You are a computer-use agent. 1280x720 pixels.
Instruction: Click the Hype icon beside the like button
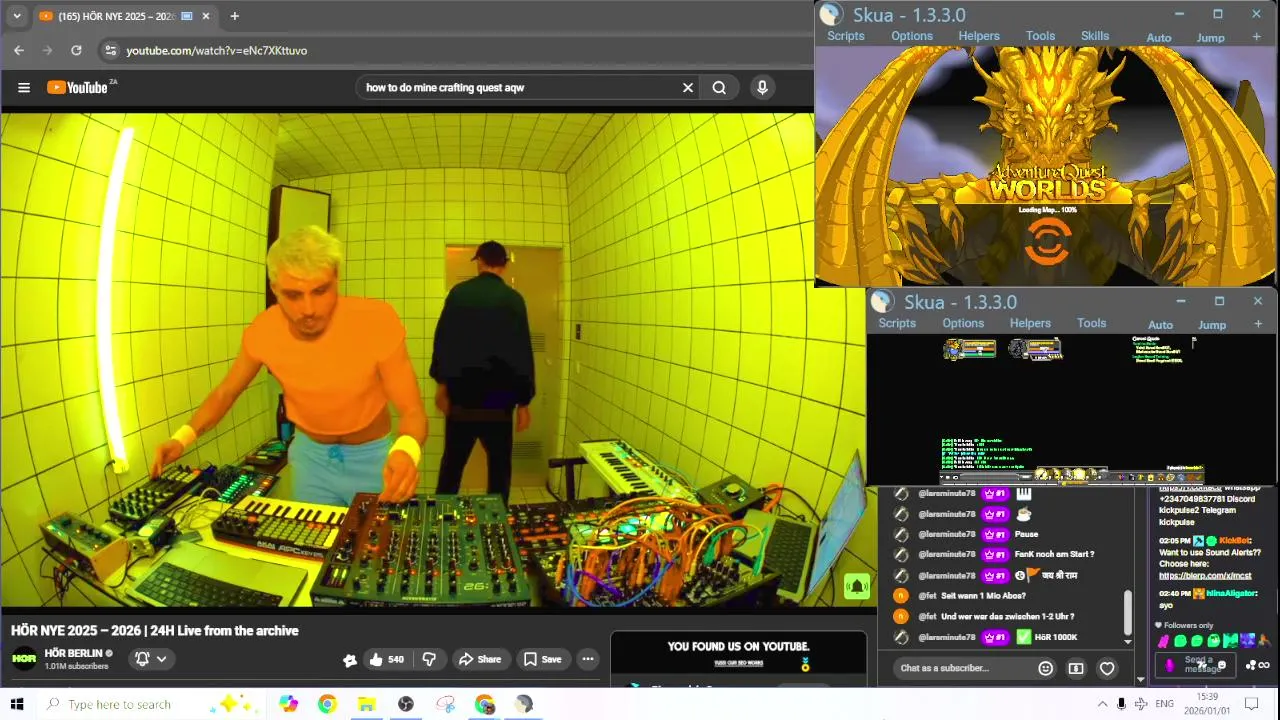pyautogui.click(x=350, y=660)
